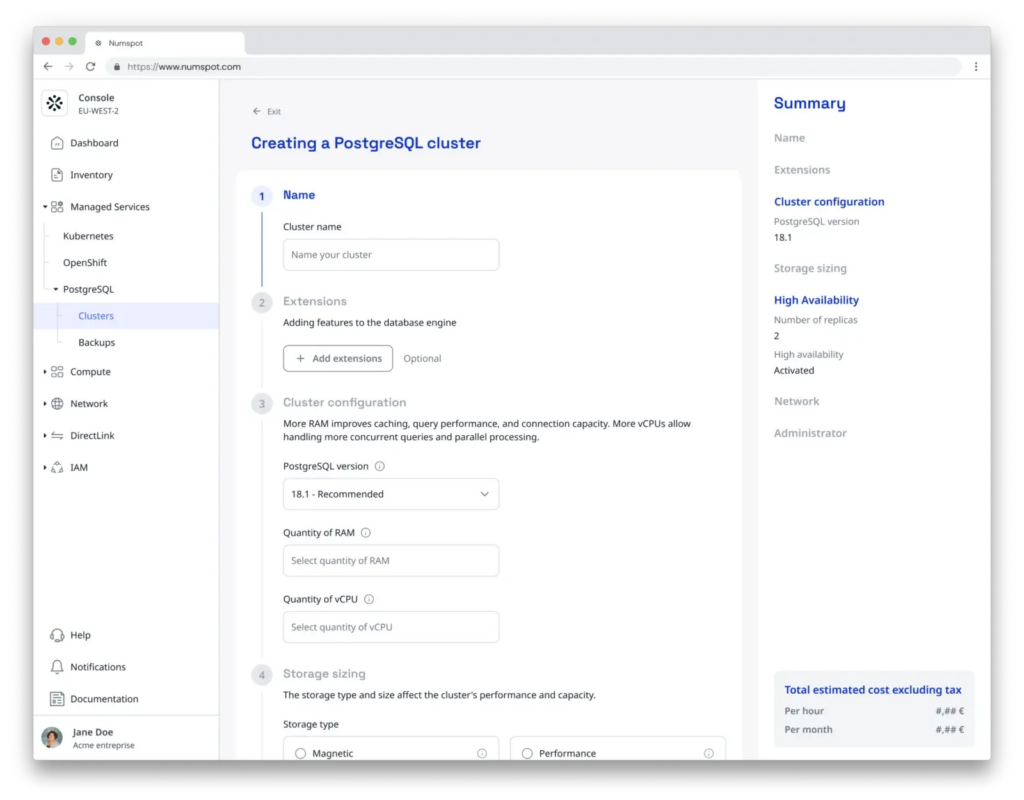Click the DirectLink arrows icon
Screen dimensions: 1024x800
57,436
